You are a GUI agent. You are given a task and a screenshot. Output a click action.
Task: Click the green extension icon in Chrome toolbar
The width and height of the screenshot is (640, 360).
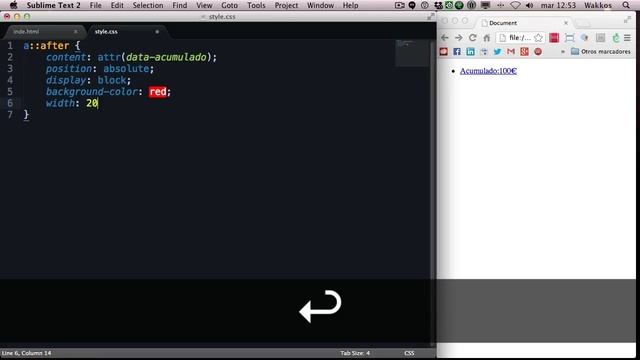pos(616,38)
